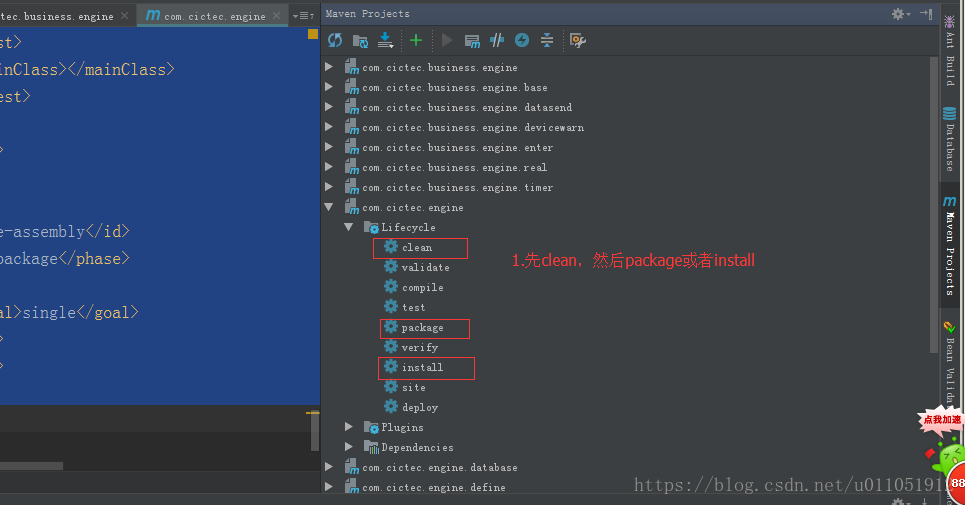Select the package lifecycle phase
This screenshot has height=505, width=965.
click(422, 328)
